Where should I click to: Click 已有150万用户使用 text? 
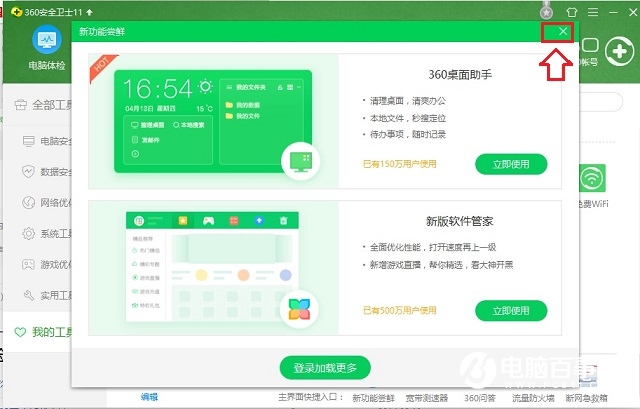click(400, 164)
